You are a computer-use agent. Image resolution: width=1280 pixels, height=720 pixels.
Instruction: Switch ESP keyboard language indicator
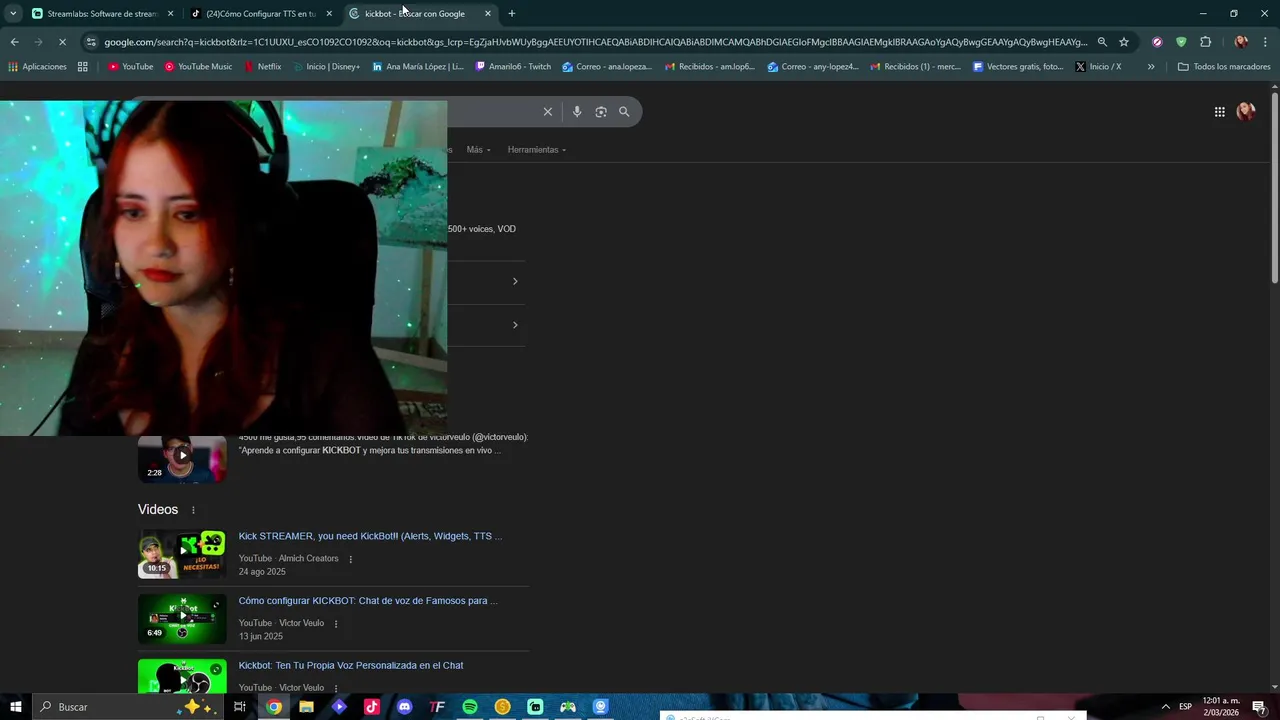(1185, 707)
